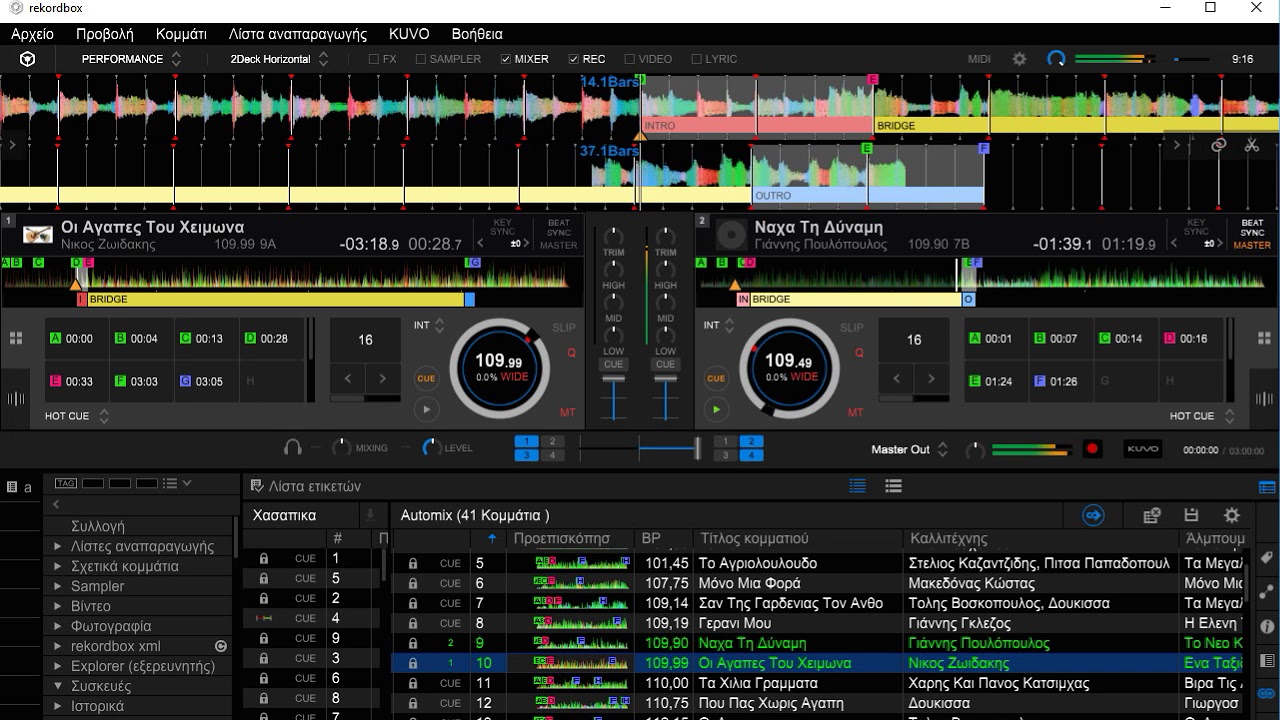Viewport: 1280px width, 720px height.
Task: Open the Automix settings gear icon
Action: 1232,515
